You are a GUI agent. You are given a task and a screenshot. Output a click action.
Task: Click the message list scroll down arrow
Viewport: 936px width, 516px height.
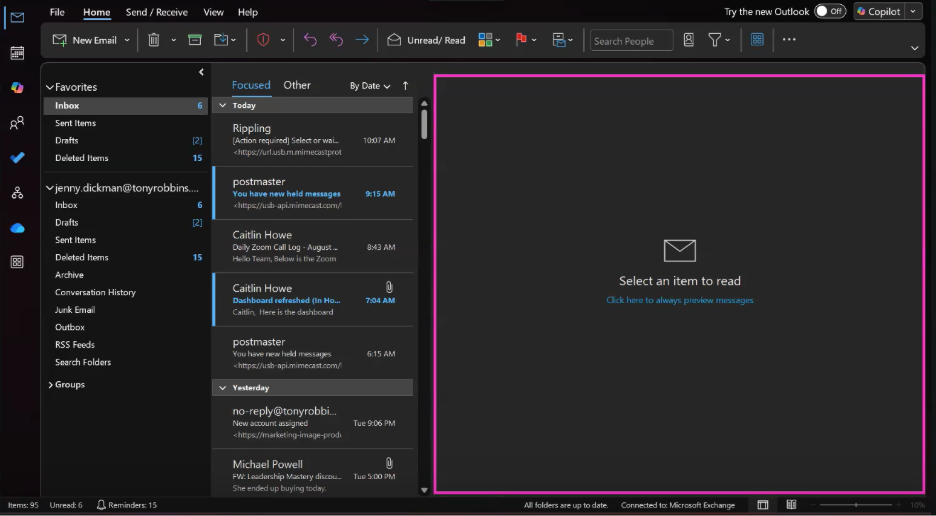tap(424, 490)
